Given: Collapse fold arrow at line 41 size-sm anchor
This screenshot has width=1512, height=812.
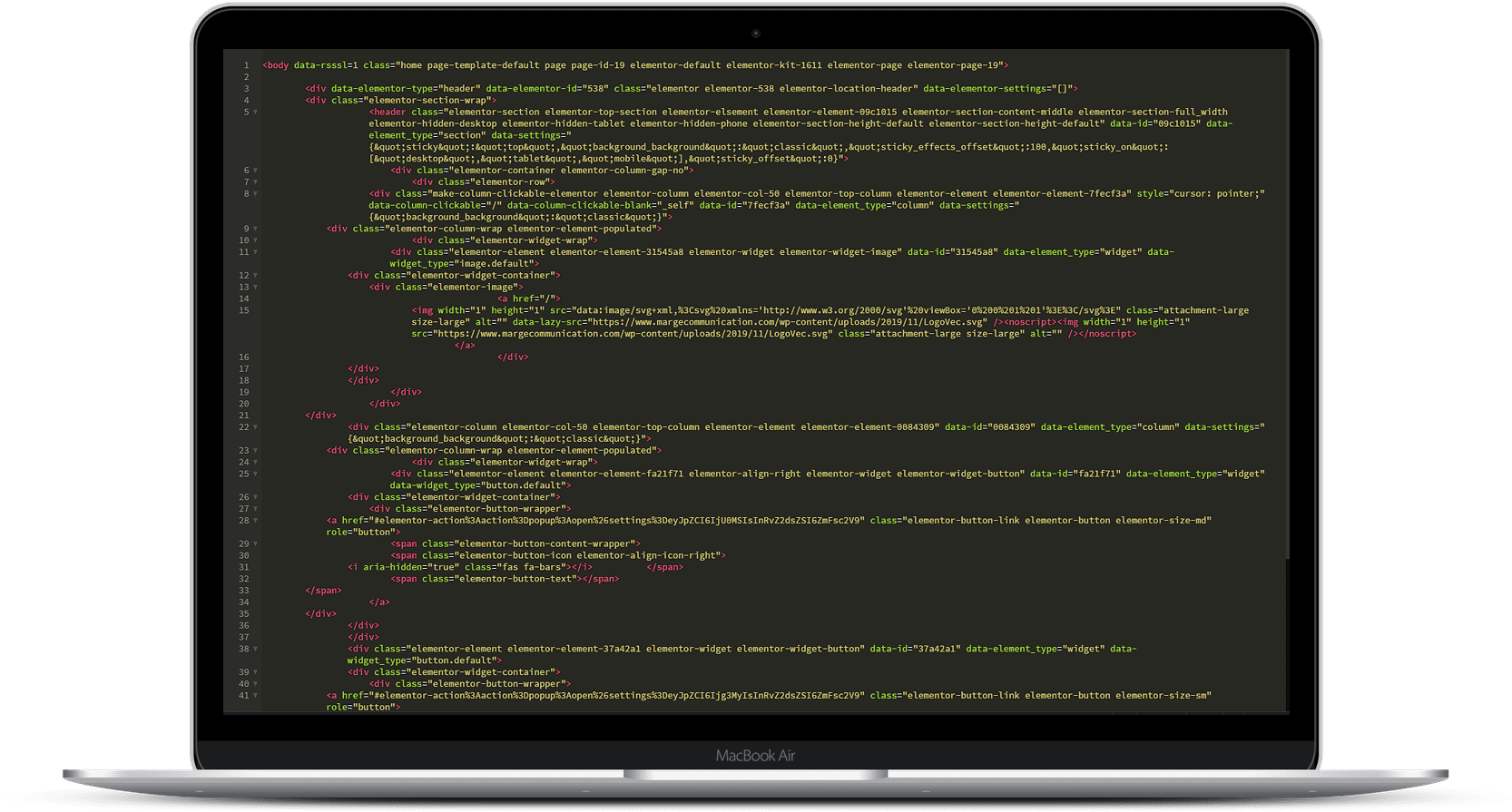Looking at the screenshot, I should pyautogui.click(x=255, y=696).
